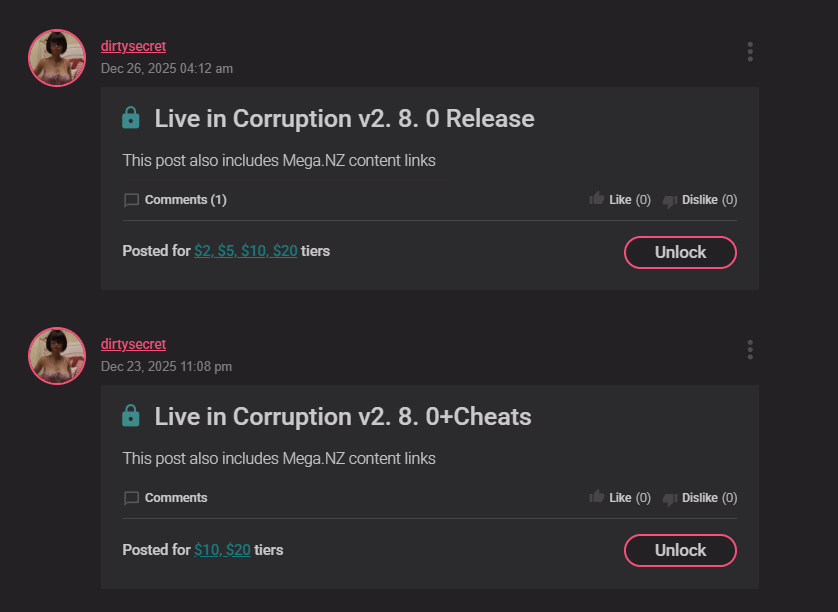This screenshot has height=612, width=838.
Task: Click thumbs-up icon on the Release post
Action: click(x=597, y=199)
